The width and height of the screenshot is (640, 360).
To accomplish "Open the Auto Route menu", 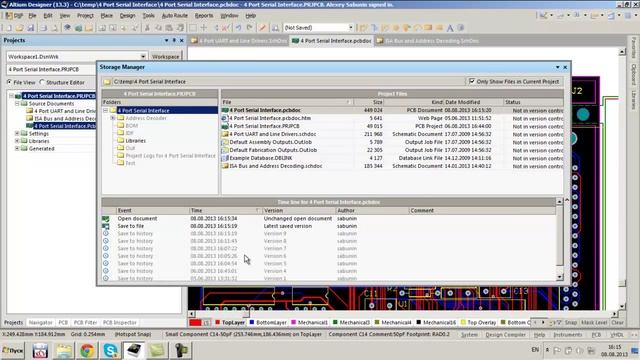I will pos(175,16).
